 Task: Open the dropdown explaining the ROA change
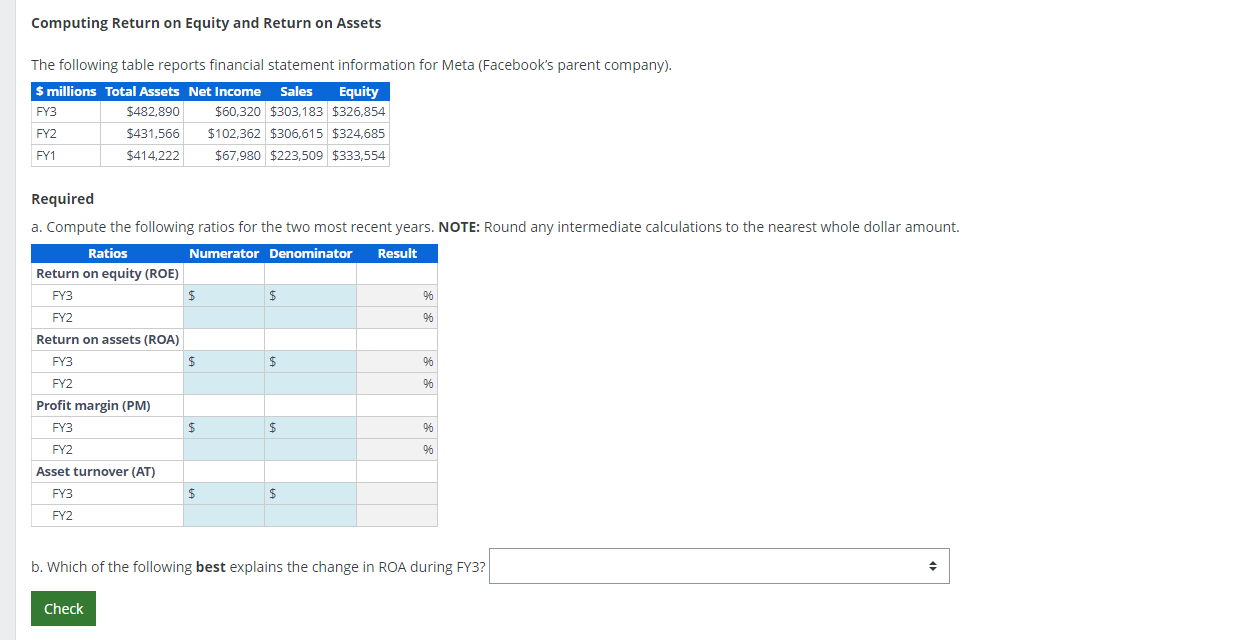pos(718,566)
